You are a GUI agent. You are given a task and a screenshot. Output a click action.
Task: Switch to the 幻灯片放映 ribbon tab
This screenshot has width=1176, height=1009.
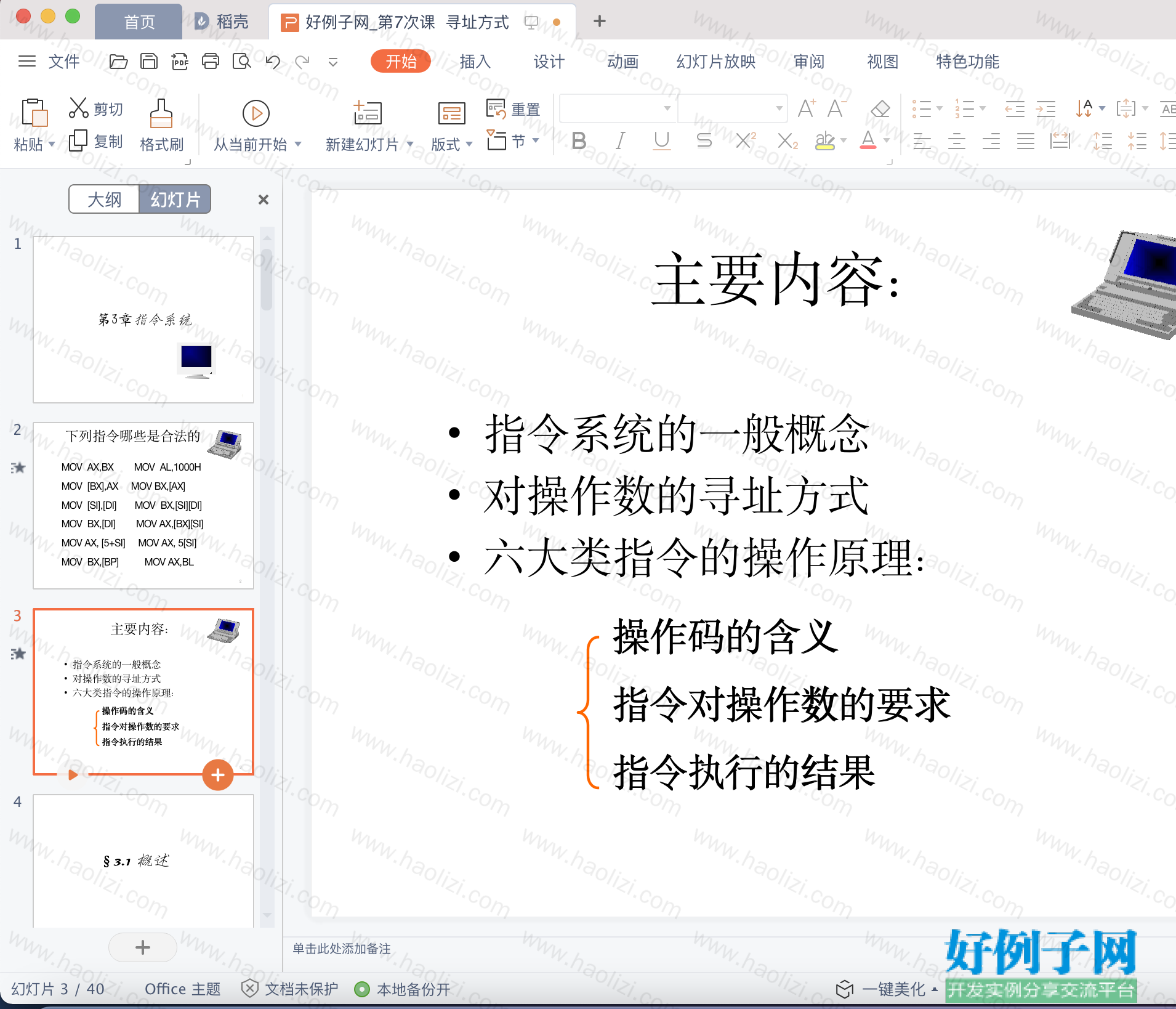click(x=716, y=62)
